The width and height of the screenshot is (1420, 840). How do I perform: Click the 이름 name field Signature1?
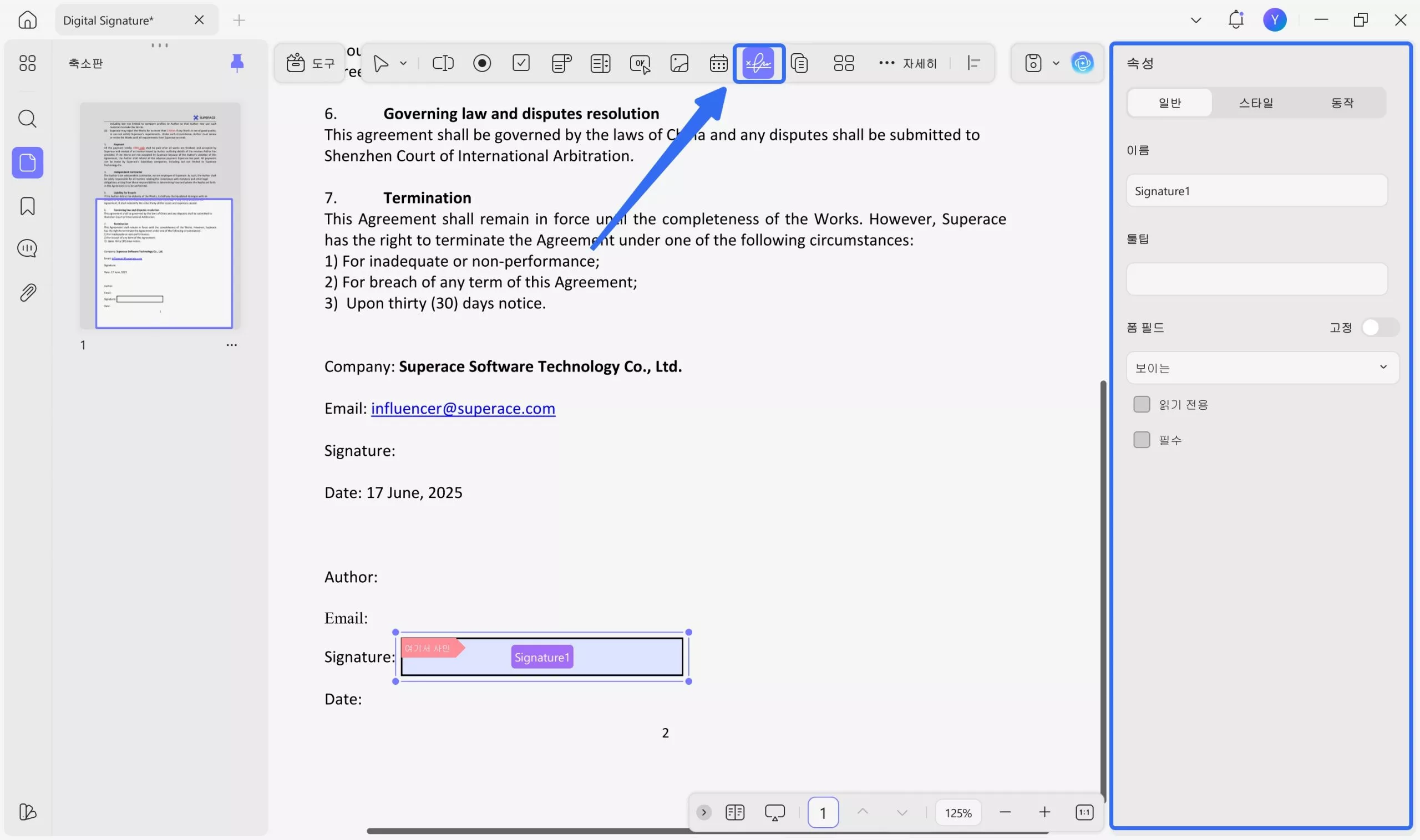[1256, 191]
